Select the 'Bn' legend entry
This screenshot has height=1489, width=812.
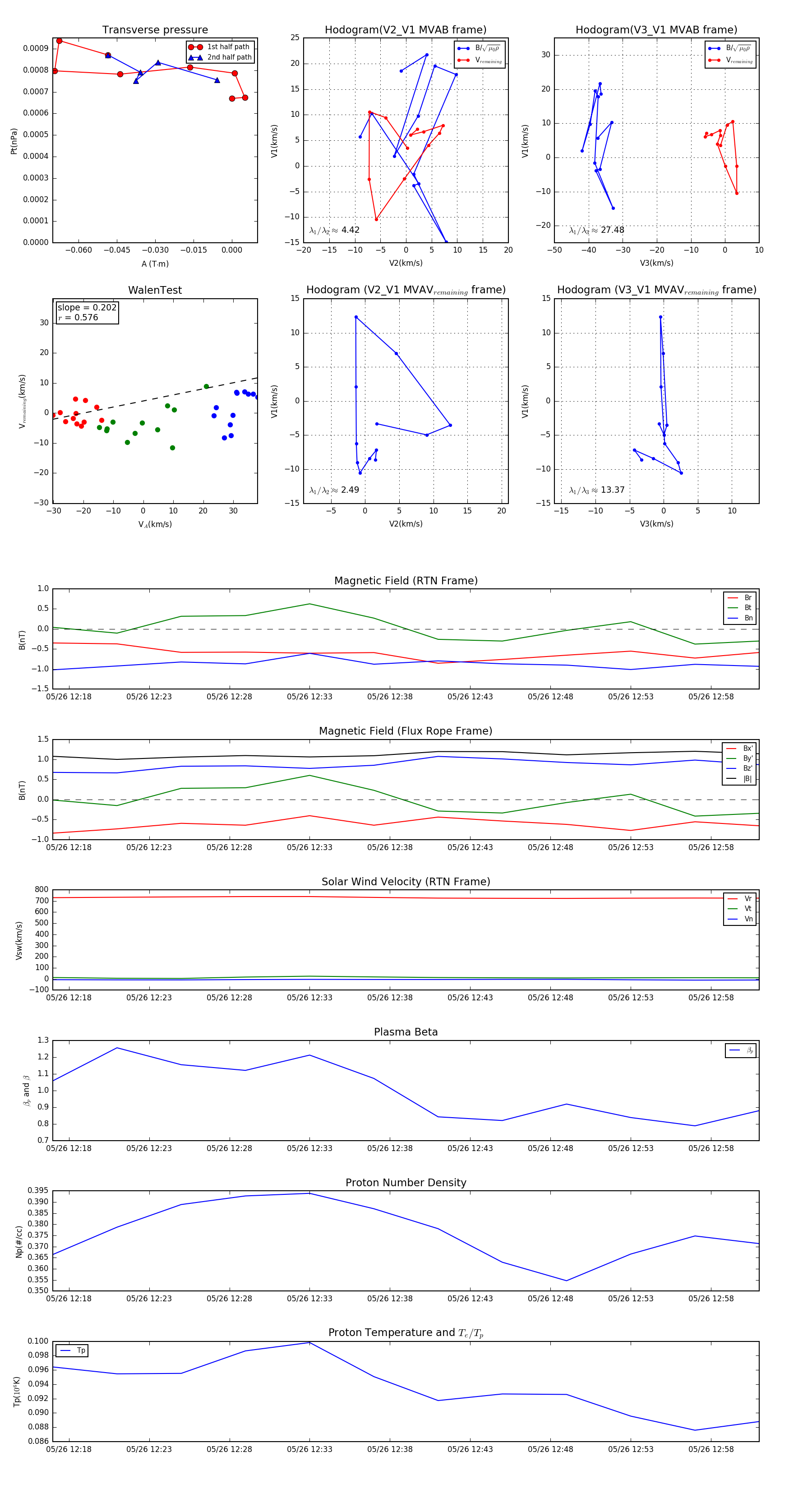coord(740,619)
